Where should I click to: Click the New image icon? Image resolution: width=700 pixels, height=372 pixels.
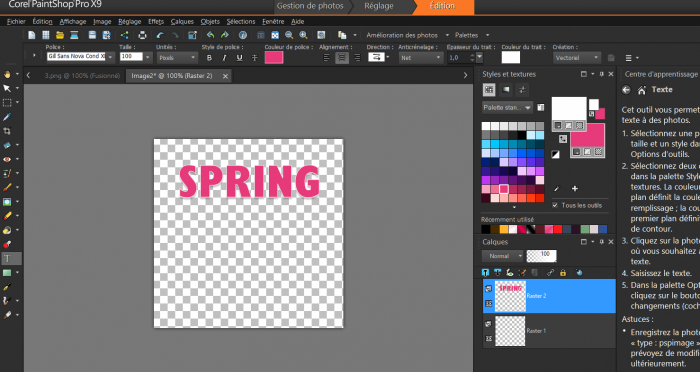pos(31,35)
